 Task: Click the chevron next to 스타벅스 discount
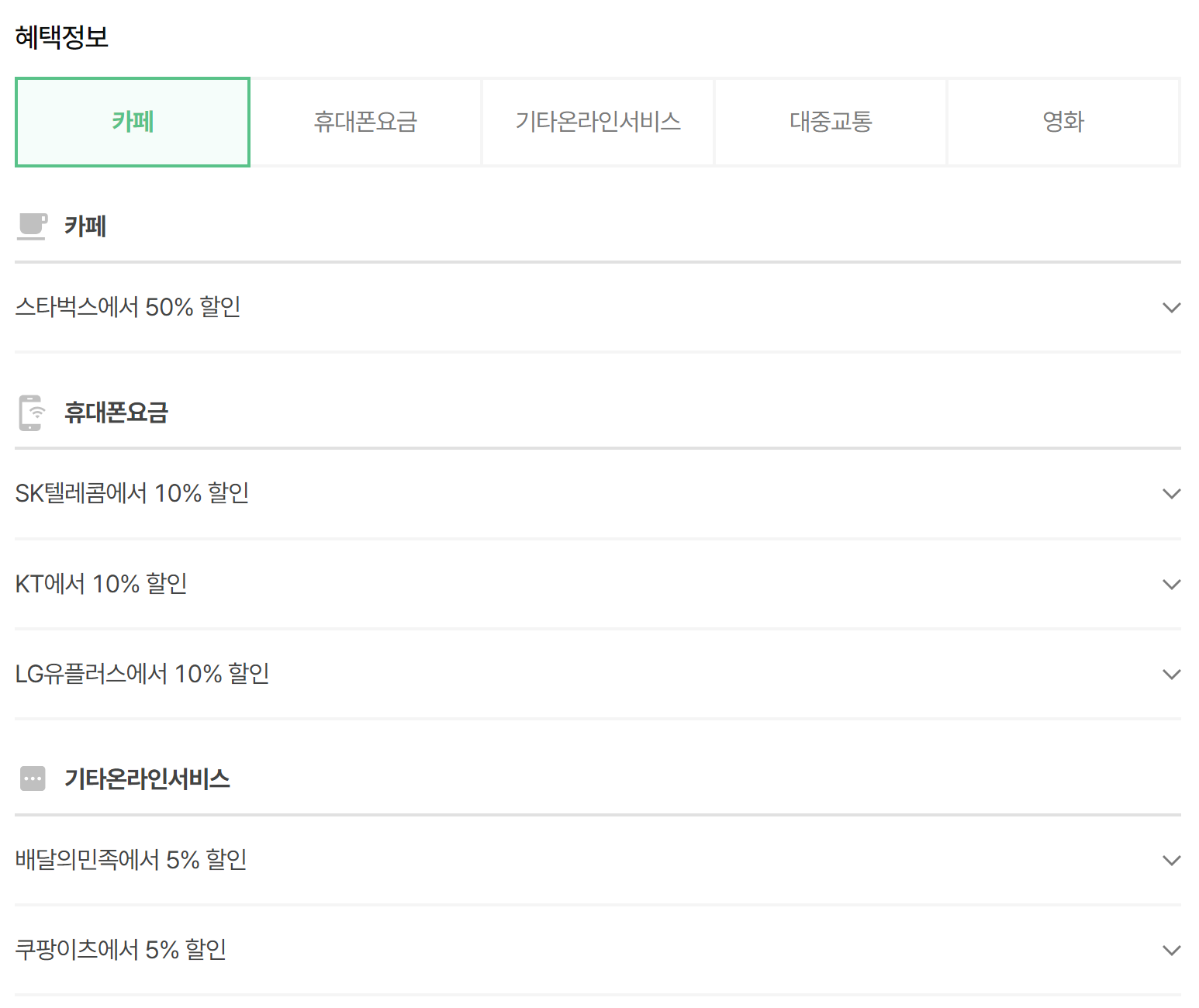(x=1172, y=307)
